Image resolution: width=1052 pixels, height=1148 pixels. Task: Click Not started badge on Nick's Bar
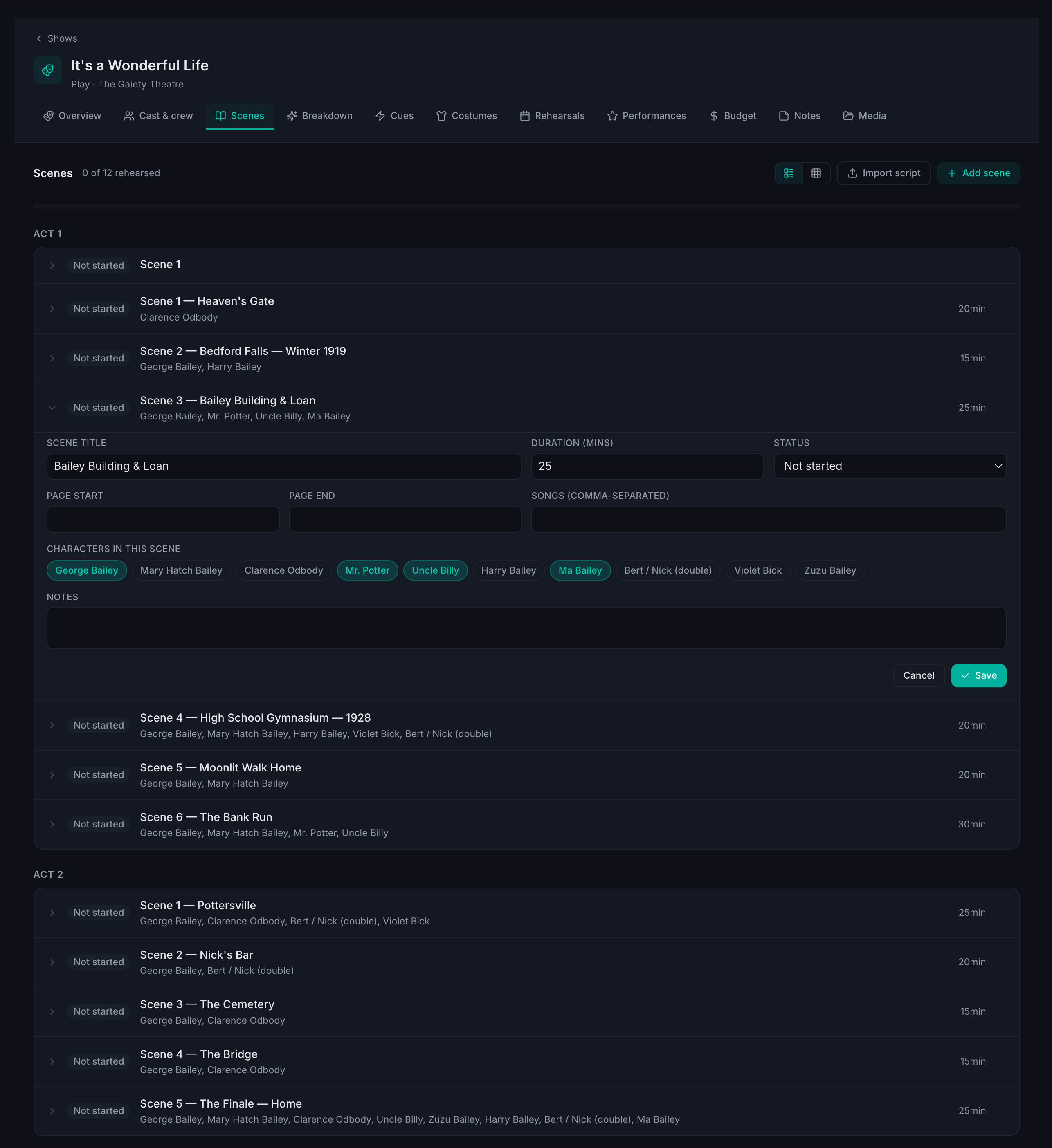(x=99, y=962)
